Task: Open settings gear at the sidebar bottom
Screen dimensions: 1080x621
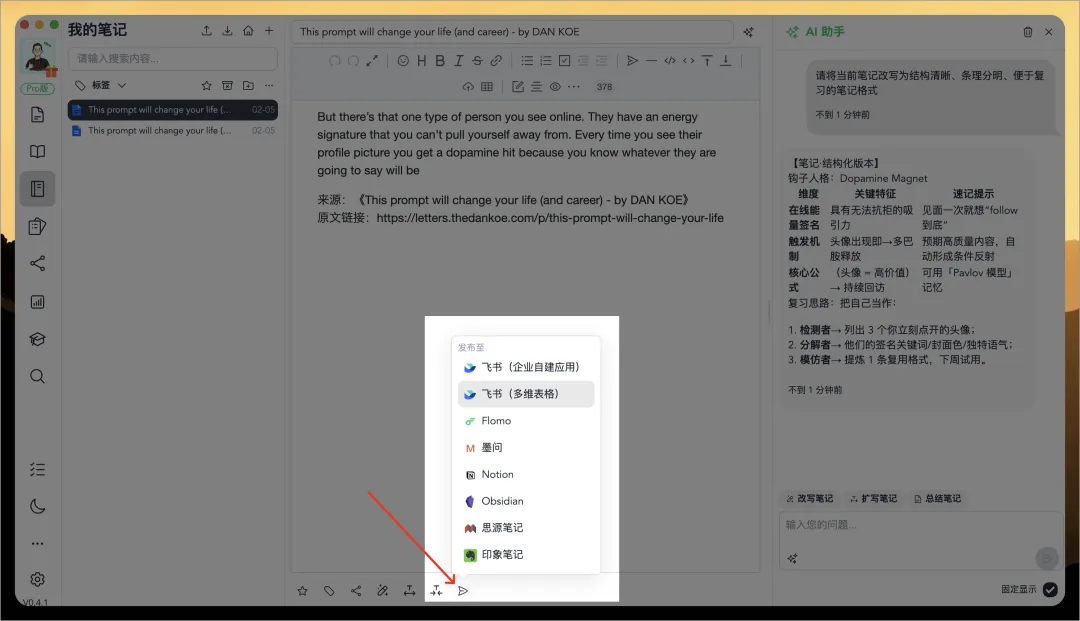Action: (37, 579)
